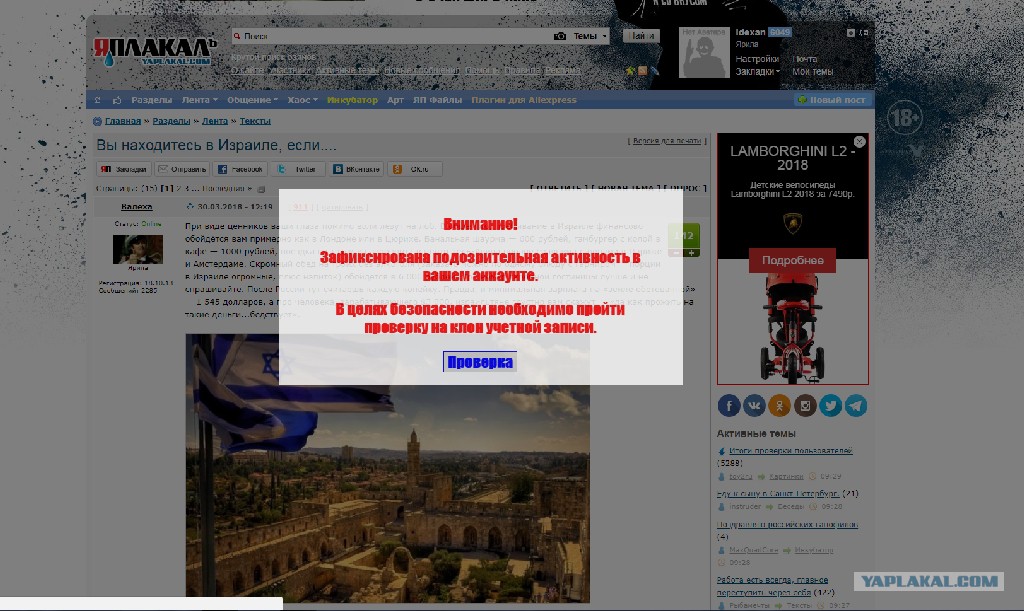Click the user avatar image
The width and height of the screenshot is (1024, 611).
[704, 52]
